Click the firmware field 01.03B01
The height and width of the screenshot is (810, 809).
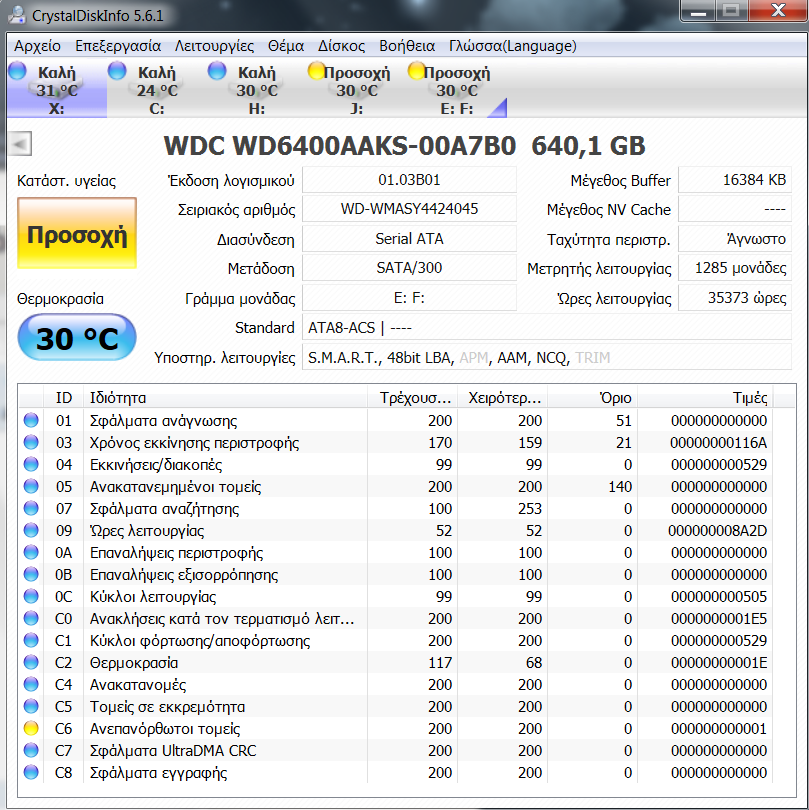(x=409, y=180)
